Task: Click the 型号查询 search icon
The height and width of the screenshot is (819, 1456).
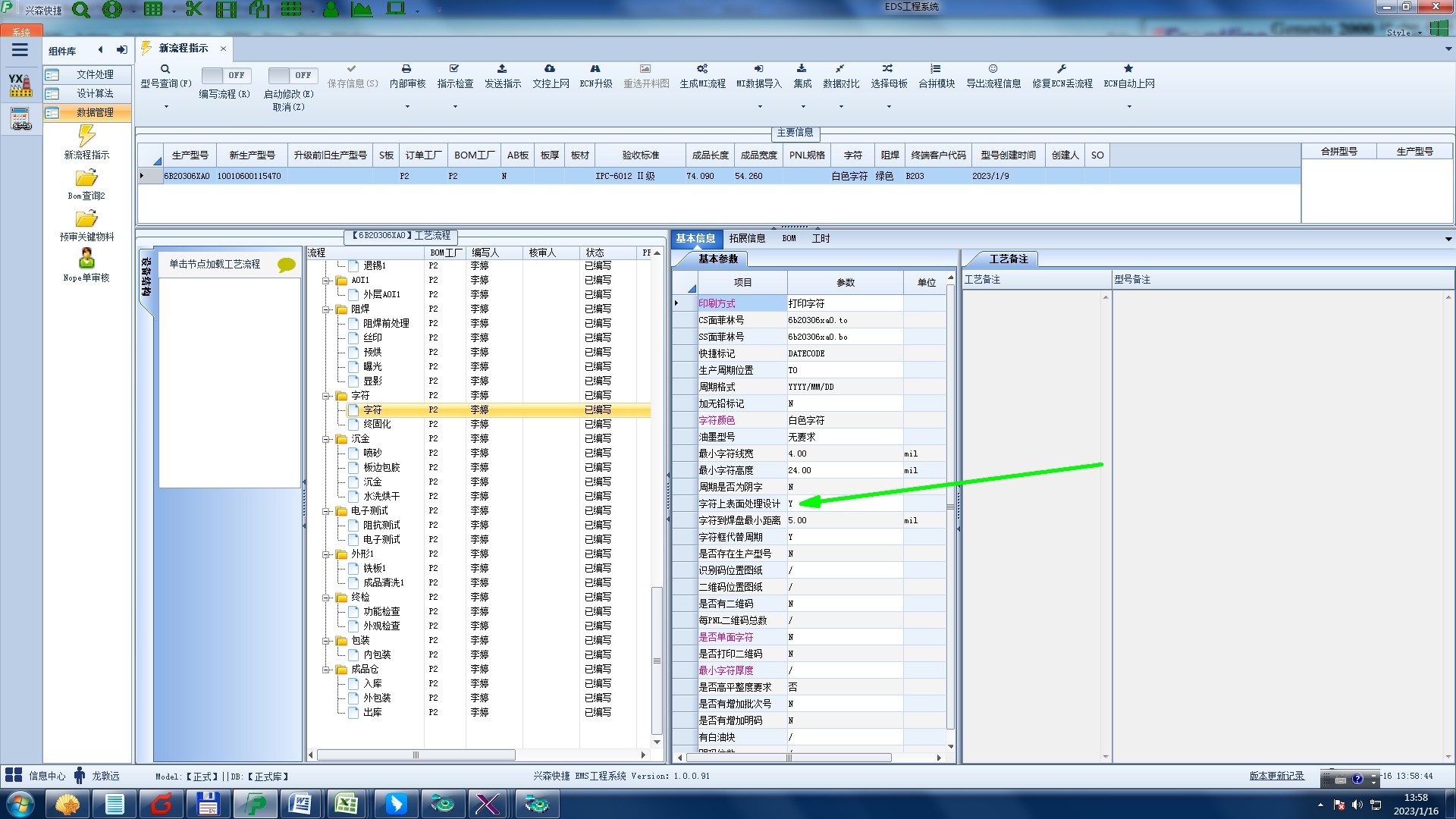Action: coord(165,69)
